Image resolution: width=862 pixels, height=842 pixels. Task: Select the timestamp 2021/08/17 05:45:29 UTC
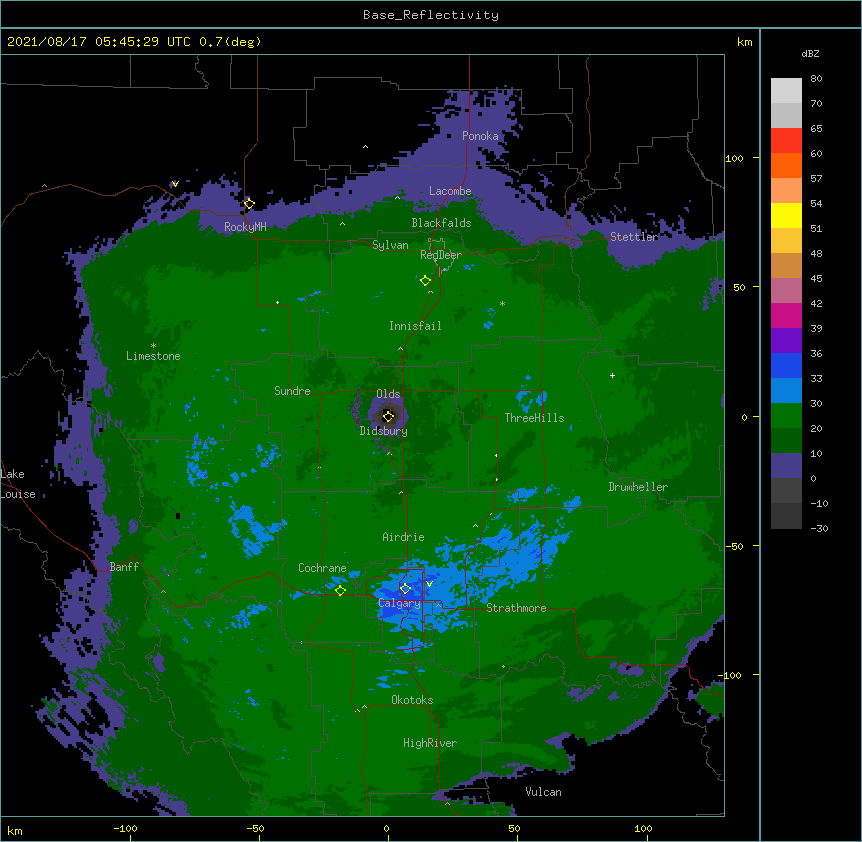(99, 42)
